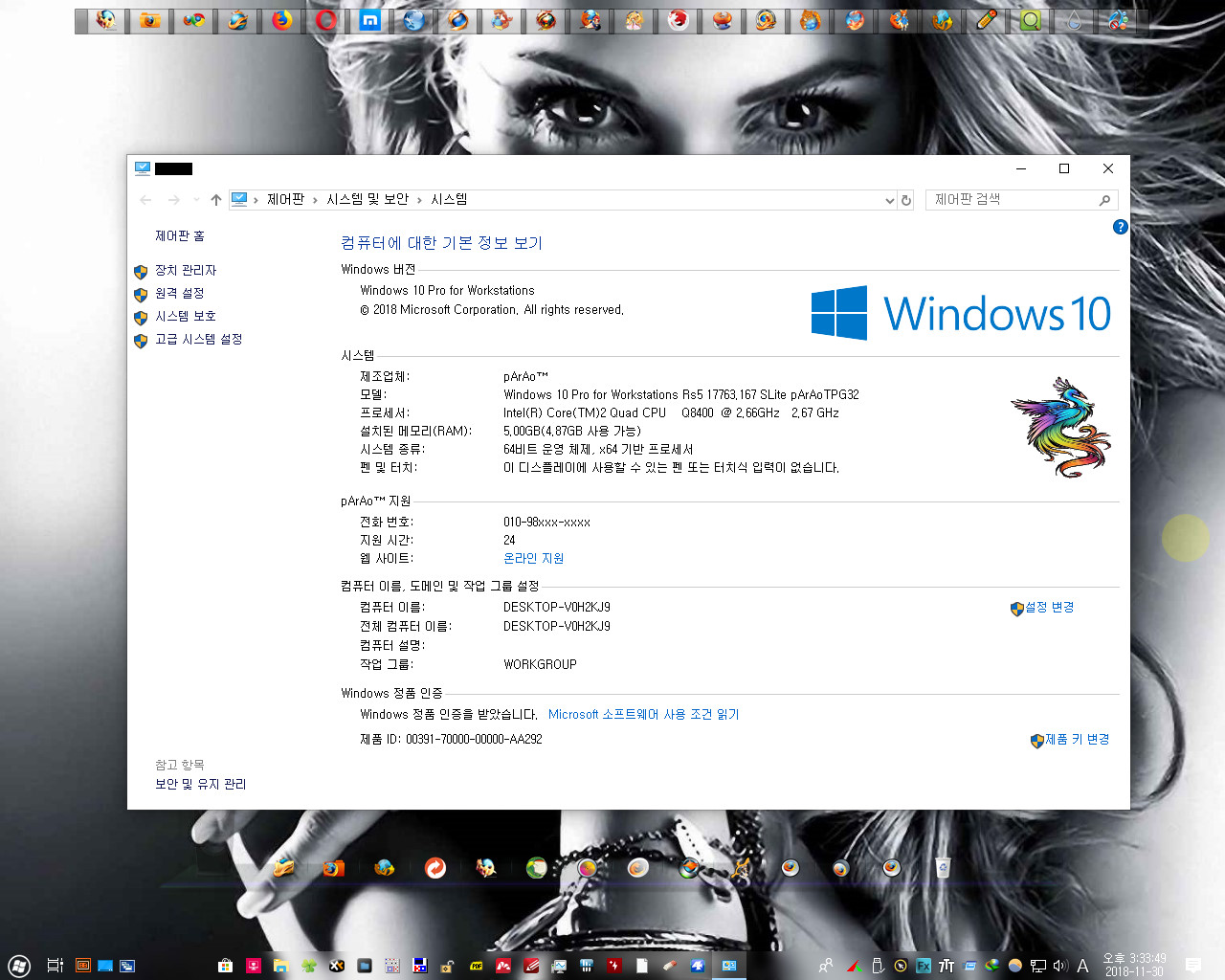This screenshot has height=980, width=1225.
Task: Toggle the IME input mode 'A' indicator
Action: pos(1083,966)
